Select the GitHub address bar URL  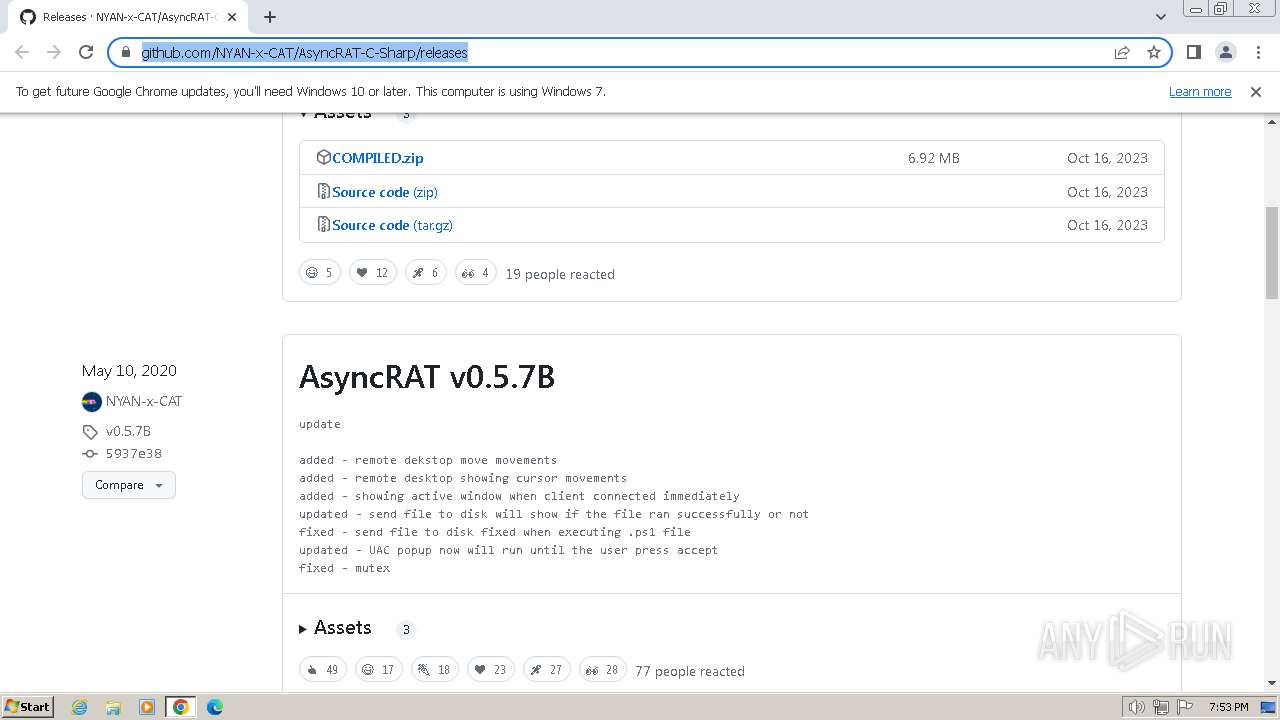[304, 52]
